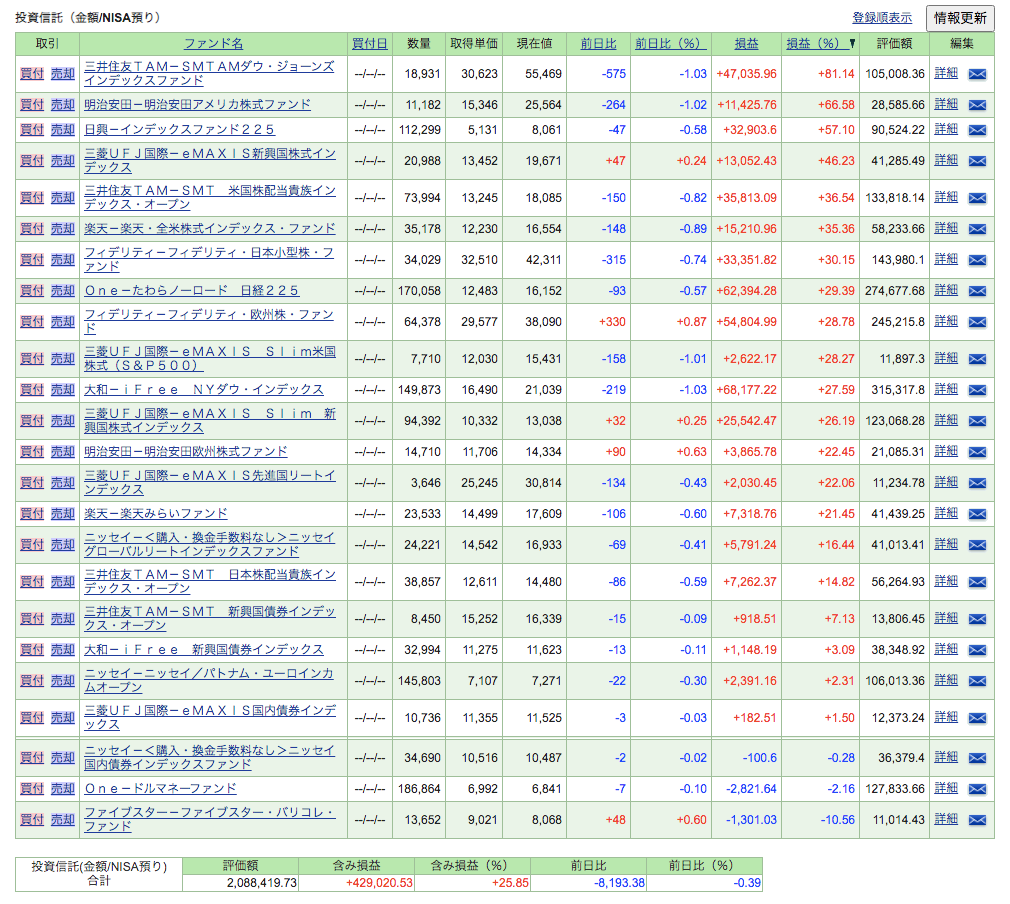Click the envelope icon in the ＳＭＴ 米国株配当貴族 row
Viewport: 1010px width, 904px height.
click(x=977, y=198)
